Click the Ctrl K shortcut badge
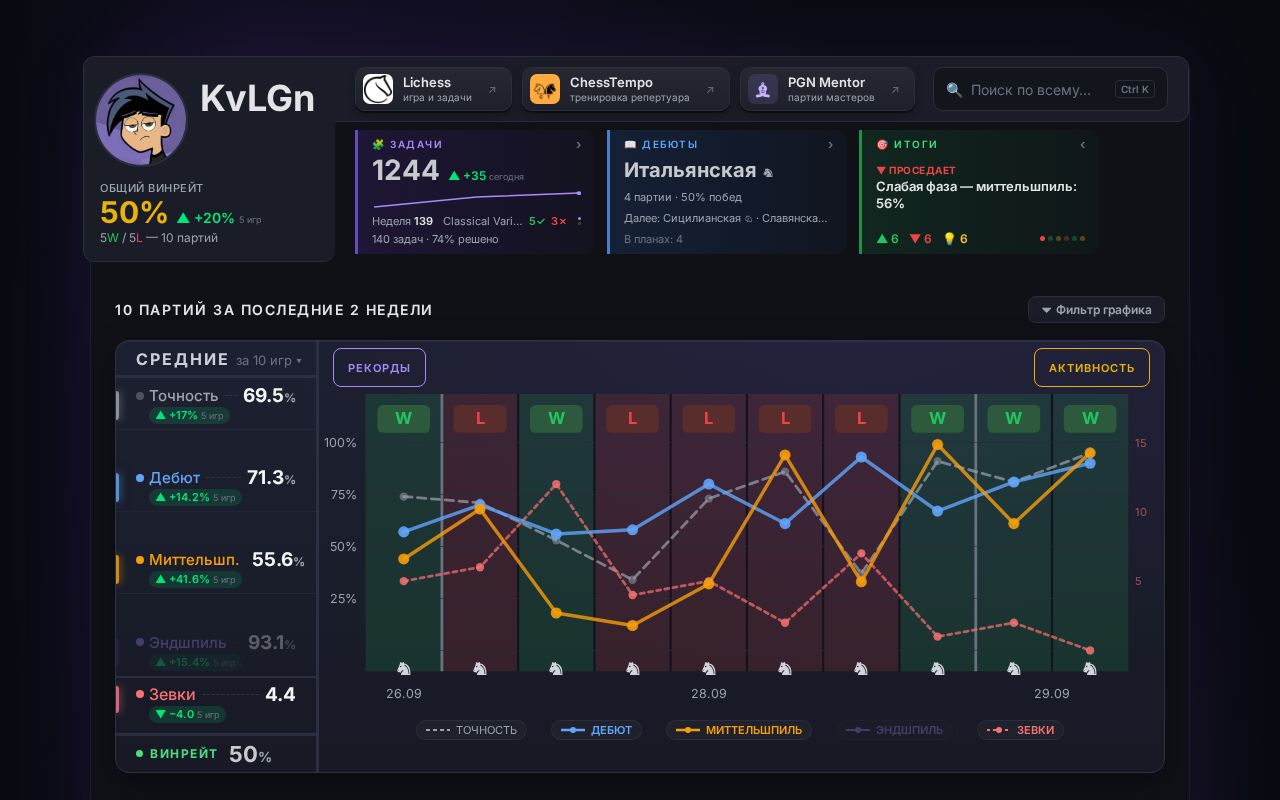The width and height of the screenshot is (1280, 800). [1135, 90]
